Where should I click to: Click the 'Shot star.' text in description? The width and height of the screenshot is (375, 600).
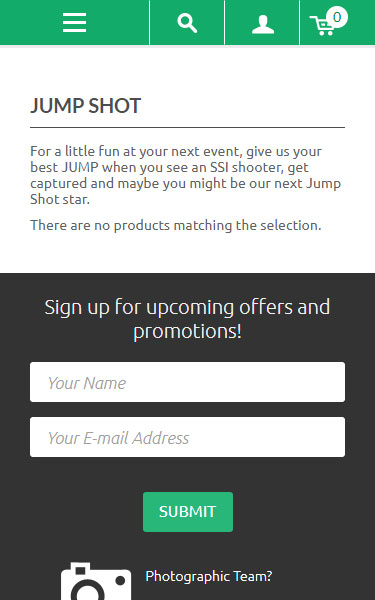point(60,199)
